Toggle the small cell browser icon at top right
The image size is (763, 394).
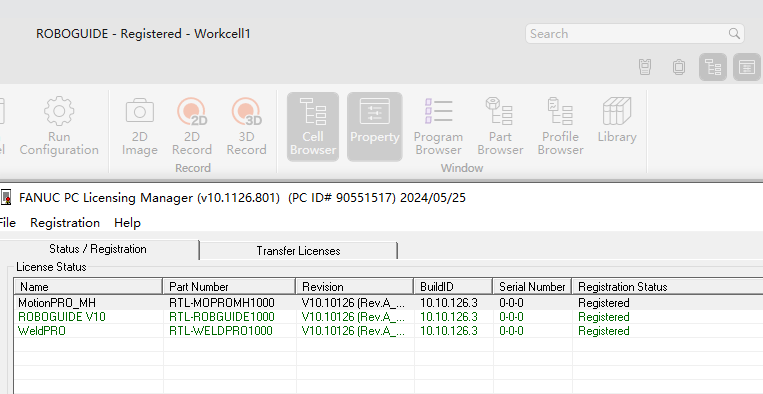[x=713, y=67]
